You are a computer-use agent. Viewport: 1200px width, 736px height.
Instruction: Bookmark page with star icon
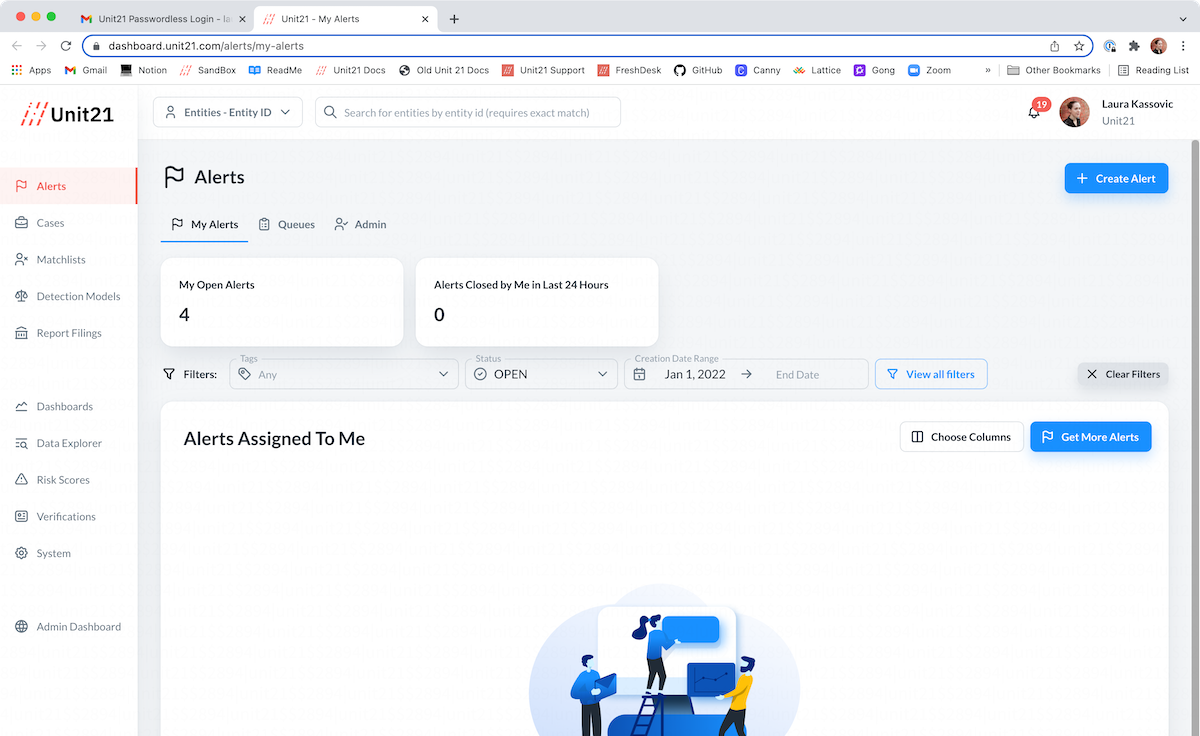[1079, 46]
